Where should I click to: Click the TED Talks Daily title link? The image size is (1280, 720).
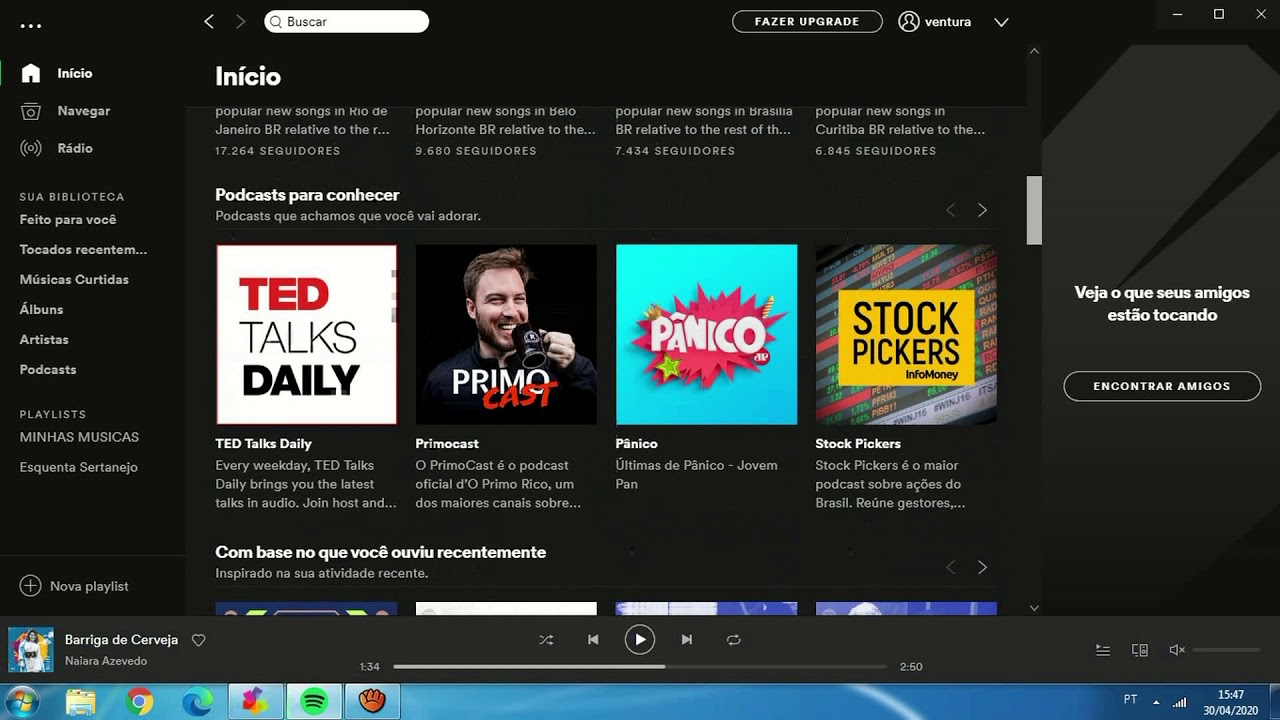point(264,443)
